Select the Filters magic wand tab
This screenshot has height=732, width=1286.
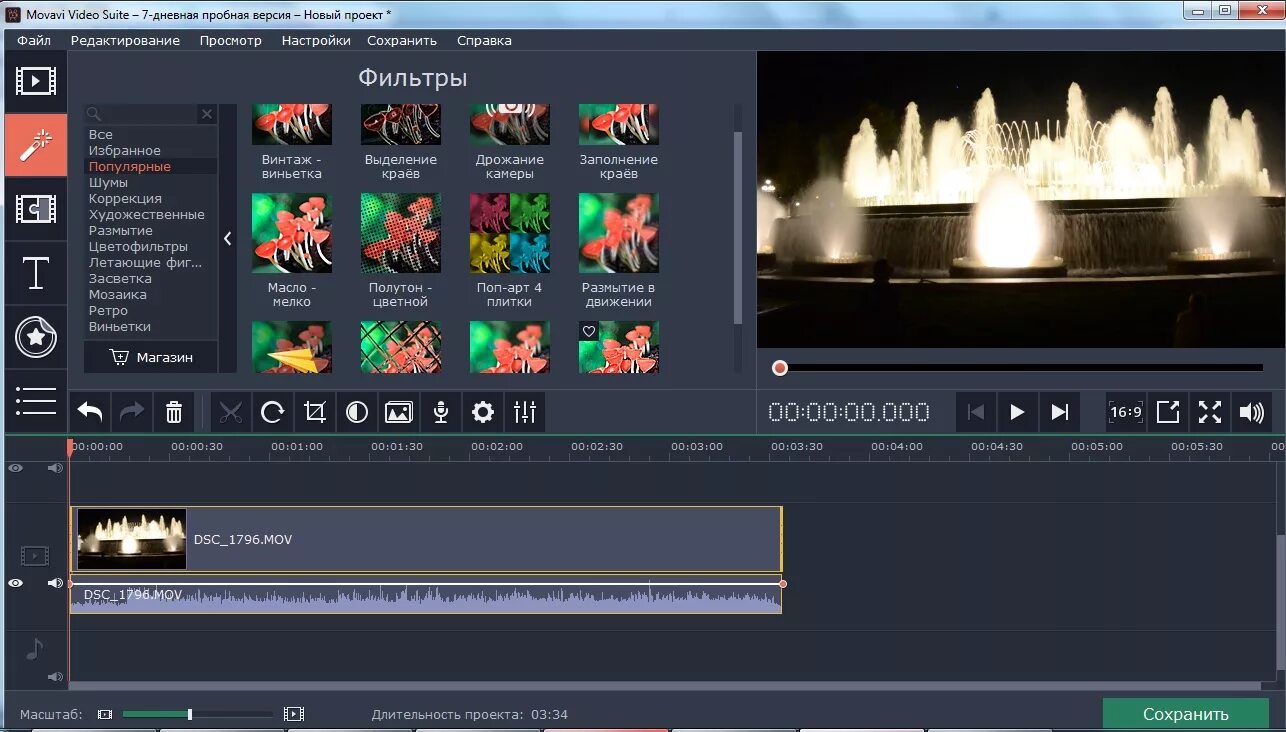pos(35,144)
